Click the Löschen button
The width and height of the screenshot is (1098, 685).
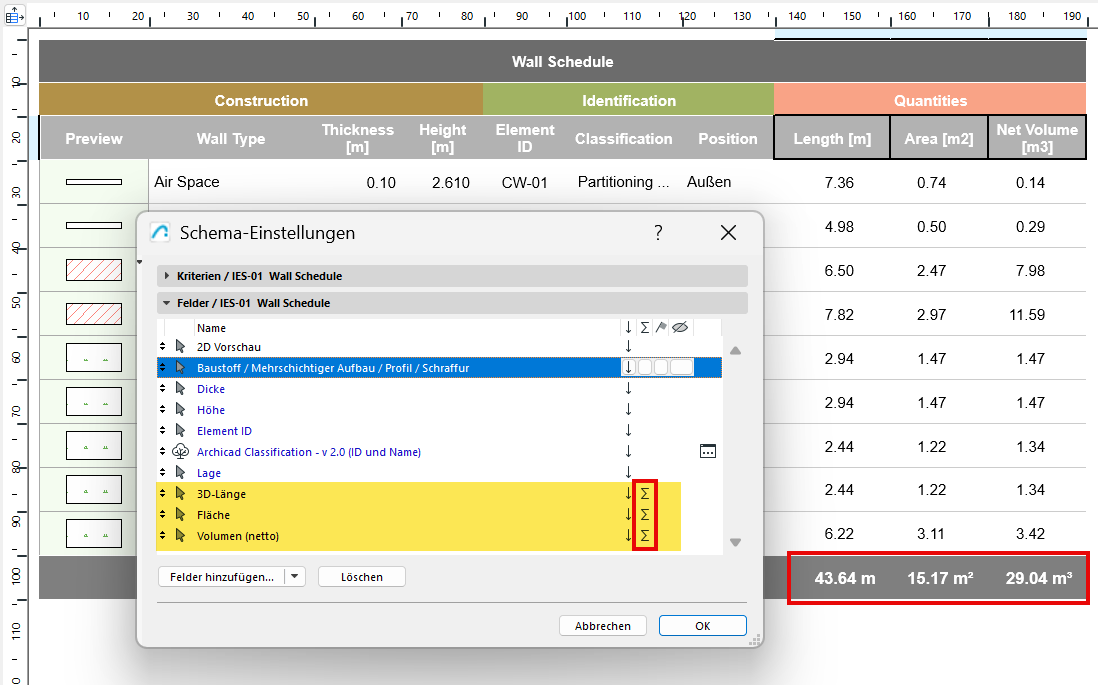[361, 577]
